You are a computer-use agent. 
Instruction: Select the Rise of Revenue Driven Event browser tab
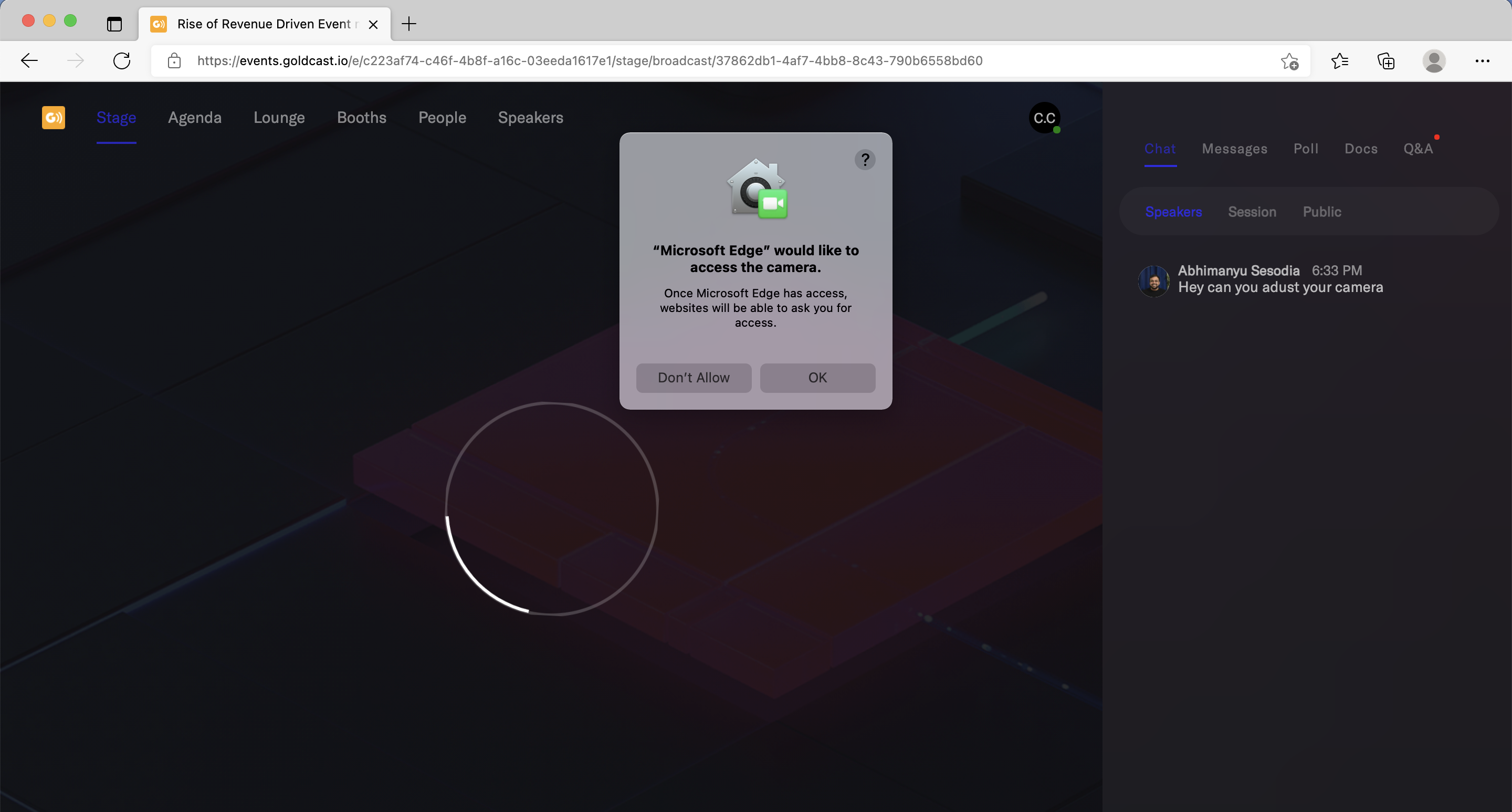coord(264,24)
